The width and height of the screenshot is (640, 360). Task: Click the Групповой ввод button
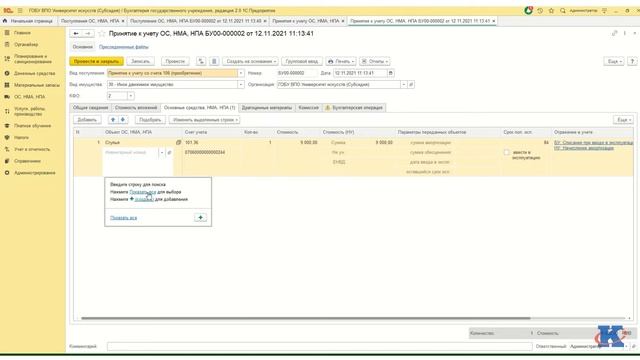pyautogui.click(x=302, y=61)
